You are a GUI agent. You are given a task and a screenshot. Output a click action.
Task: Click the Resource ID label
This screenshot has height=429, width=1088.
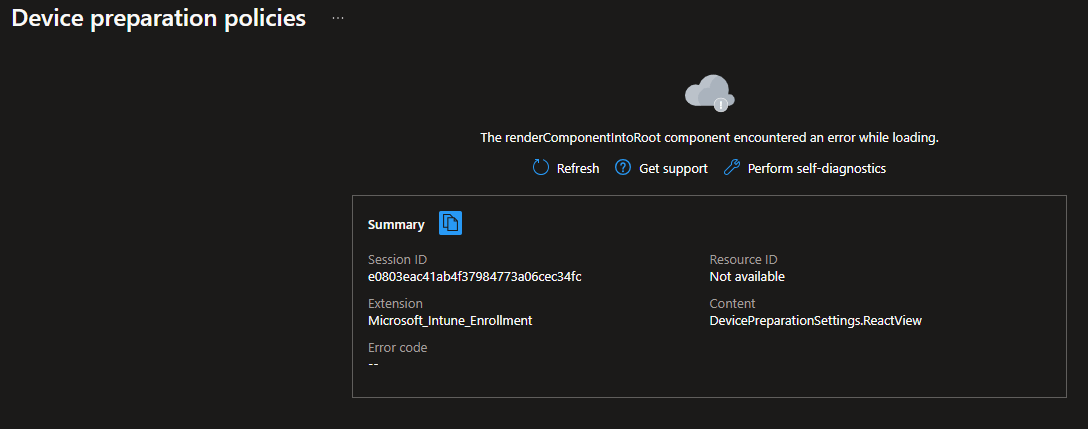click(744, 260)
